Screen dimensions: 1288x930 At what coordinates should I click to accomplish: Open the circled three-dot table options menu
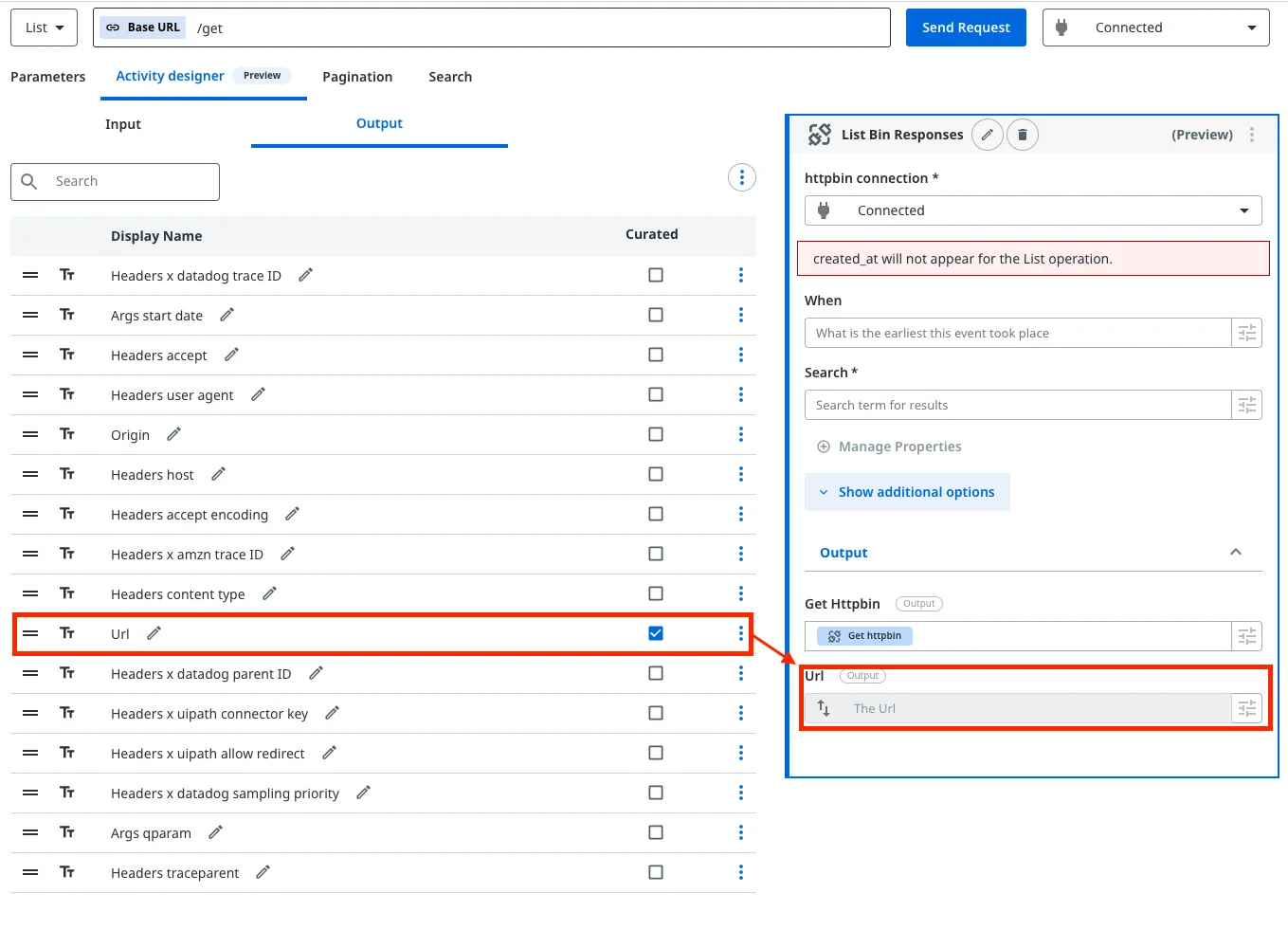(x=741, y=177)
